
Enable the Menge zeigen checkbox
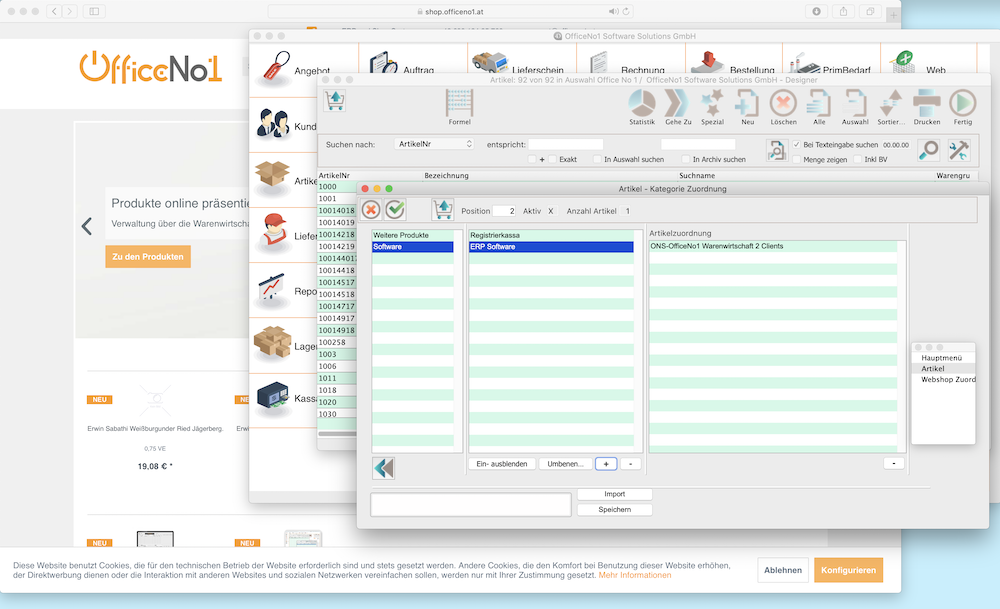[x=797, y=159]
